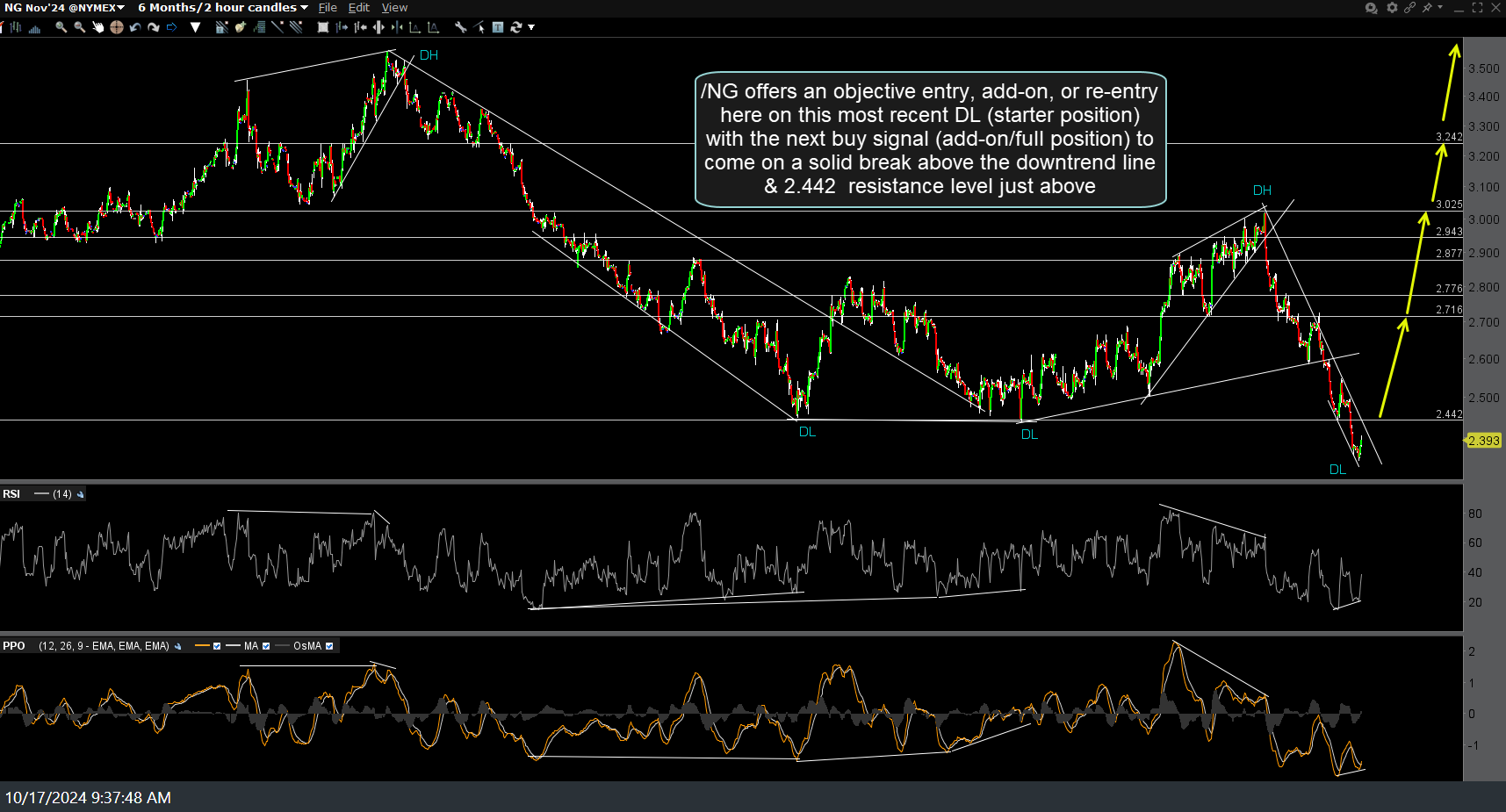
Task: Open the pin dropdown arrow in title bar
Action: (1440, 8)
